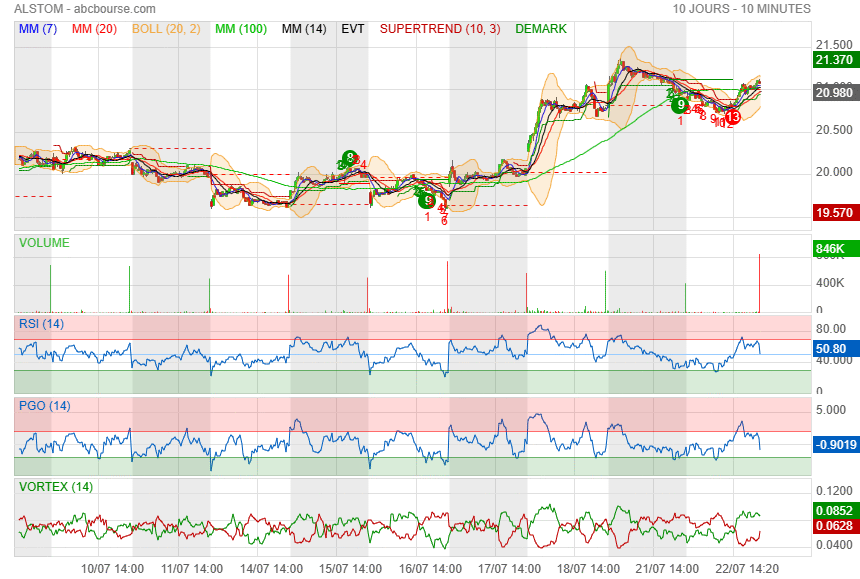The height and width of the screenshot is (579, 860).
Task: Click the green DeMark marker near 15/07
Action: (349, 158)
